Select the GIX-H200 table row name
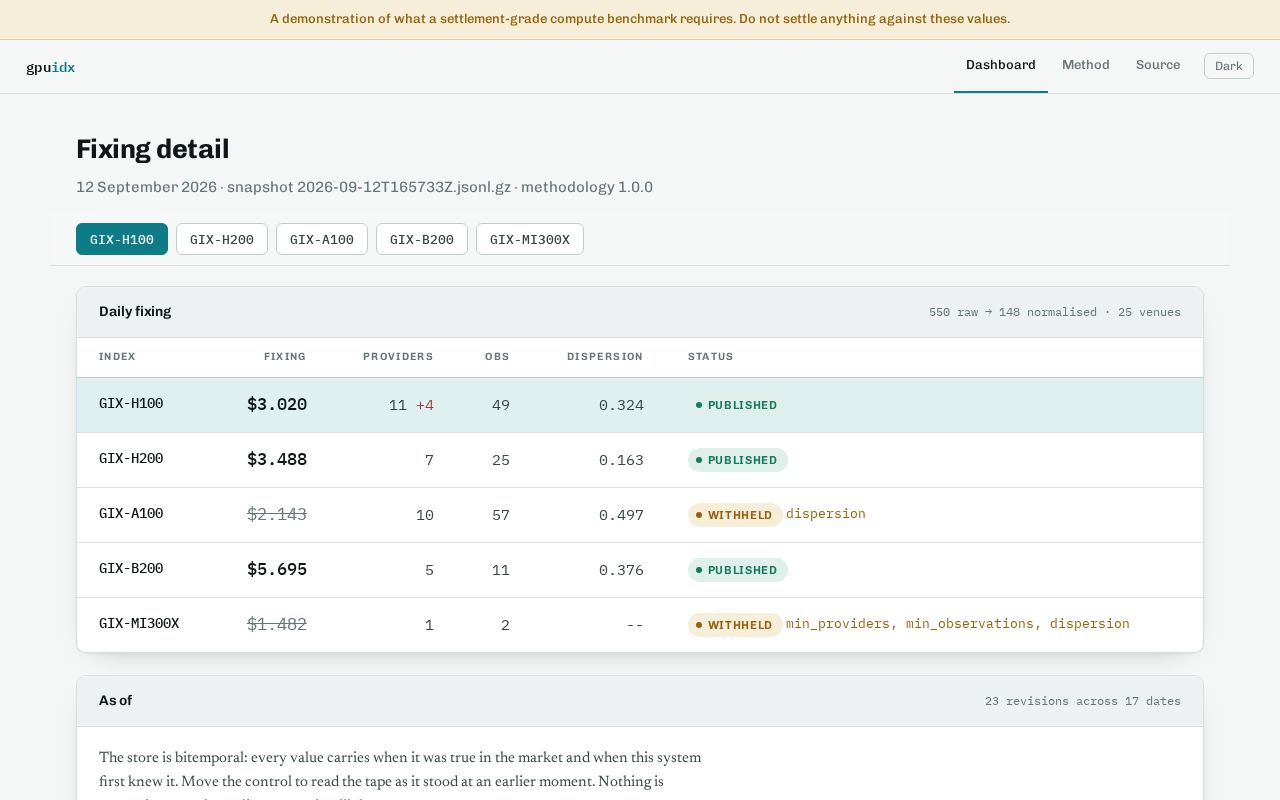The height and width of the screenshot is (800, 1280). click(131, 459)
